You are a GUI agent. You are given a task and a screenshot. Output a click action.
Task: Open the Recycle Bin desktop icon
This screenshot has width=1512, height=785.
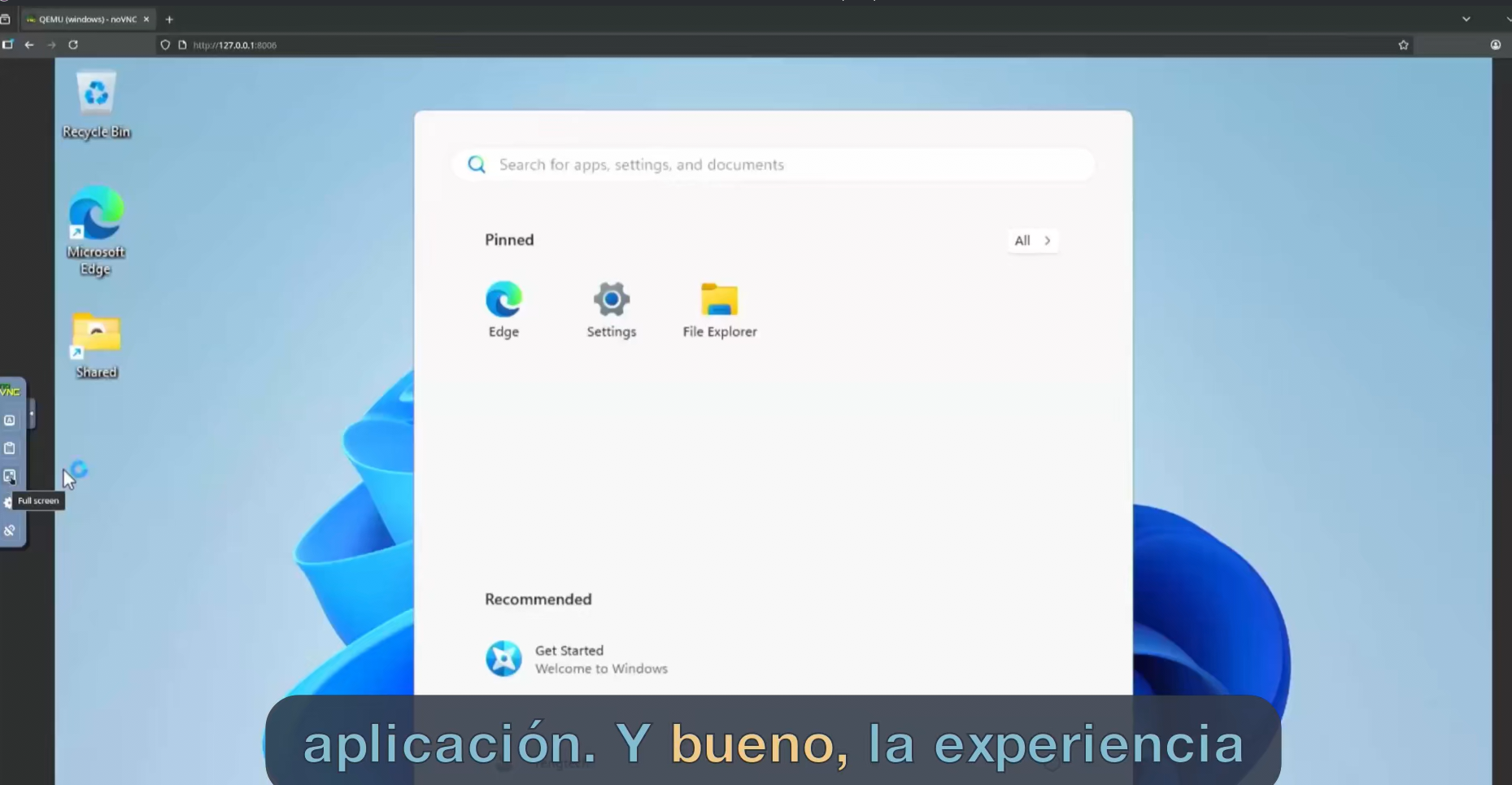pyautogui.click(x=96, y=104)
